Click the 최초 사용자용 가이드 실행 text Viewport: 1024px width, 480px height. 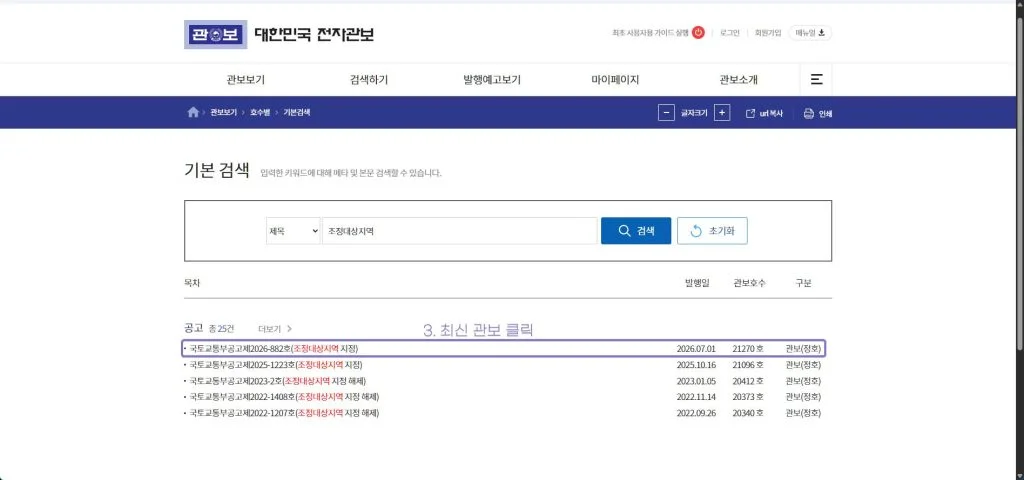click(650, 33)
